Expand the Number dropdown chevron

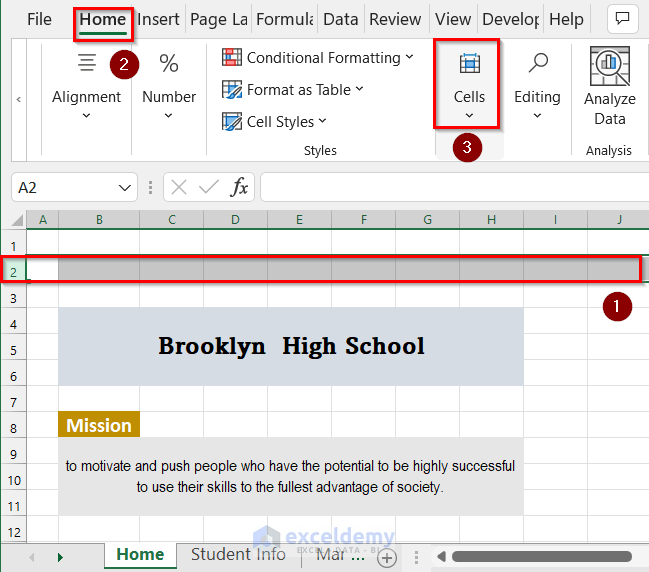pos(168,115)
